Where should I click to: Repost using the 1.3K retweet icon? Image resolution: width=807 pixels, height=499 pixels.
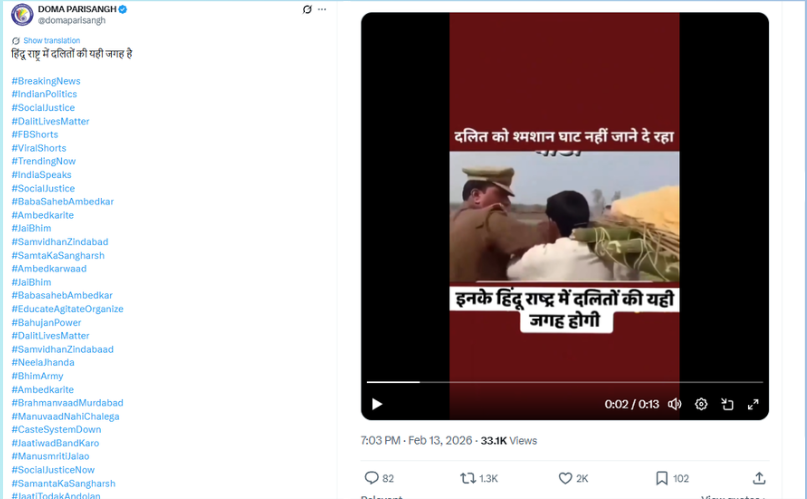(468, 478)
